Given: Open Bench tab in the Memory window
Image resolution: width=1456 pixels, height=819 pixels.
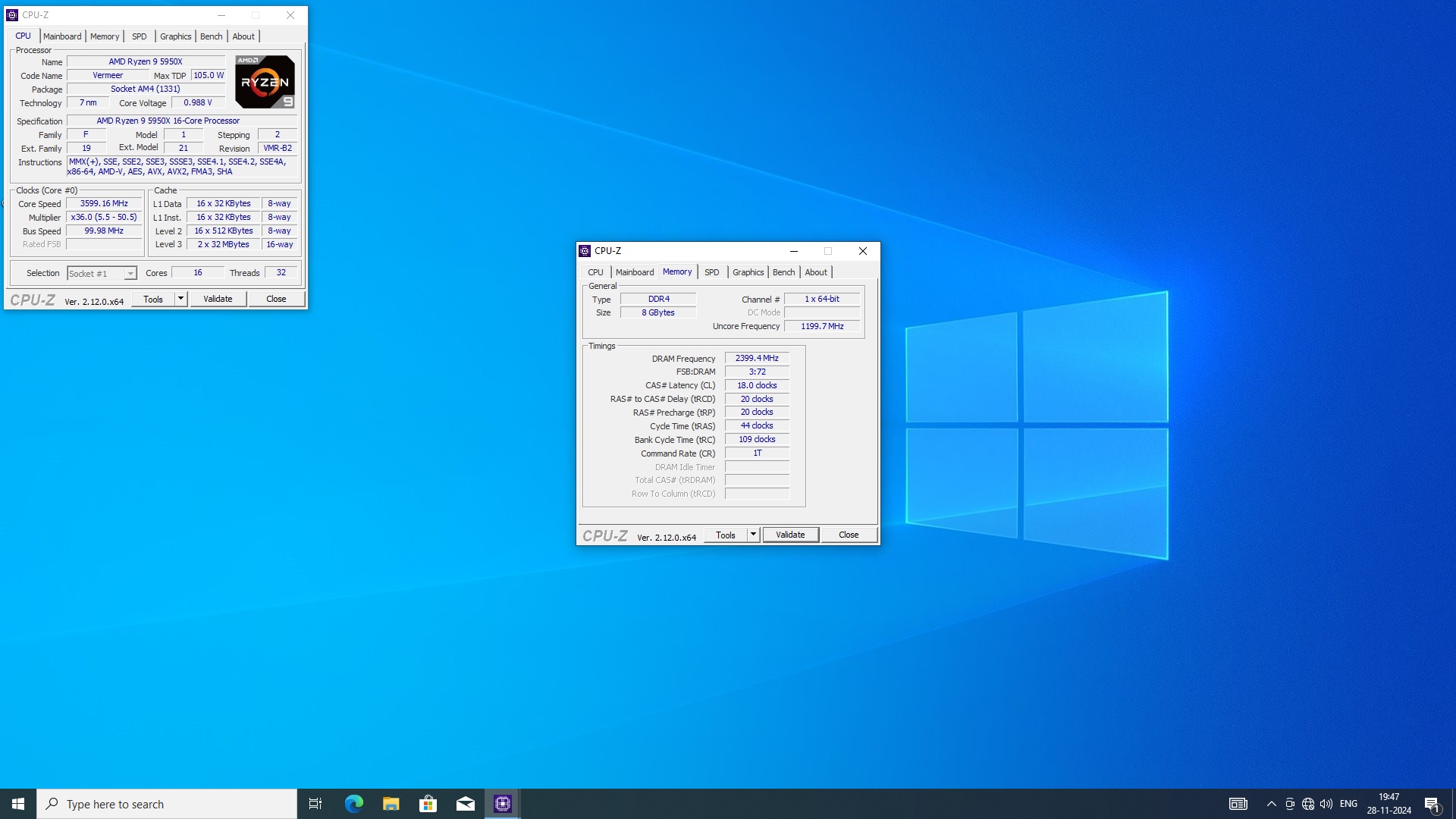Looking at the screenshot, I should tap(784, 272).
